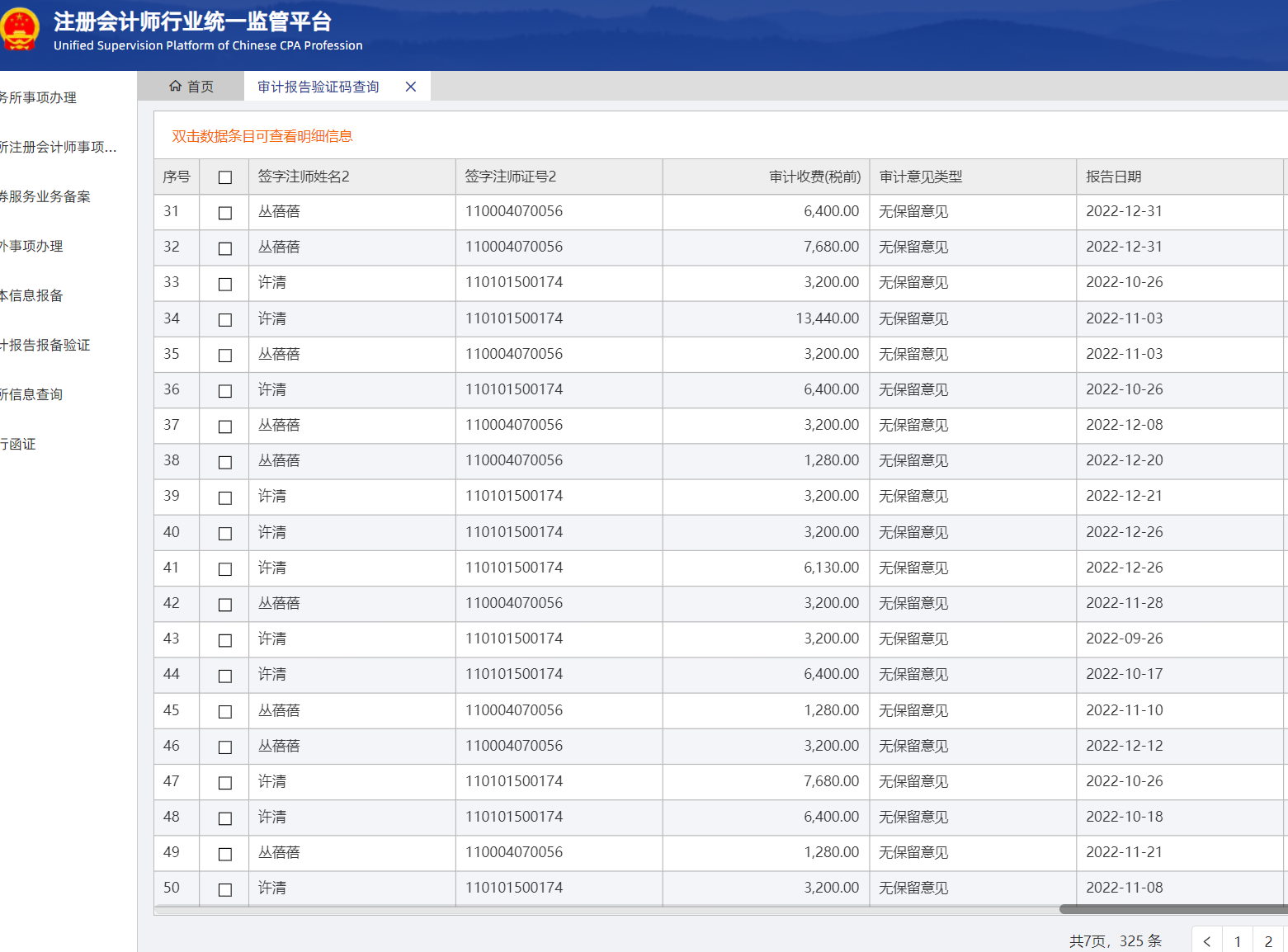Switch to the 审计报告验证码查询 tab
Screen dimensions: 1288x952
[318, 87]
